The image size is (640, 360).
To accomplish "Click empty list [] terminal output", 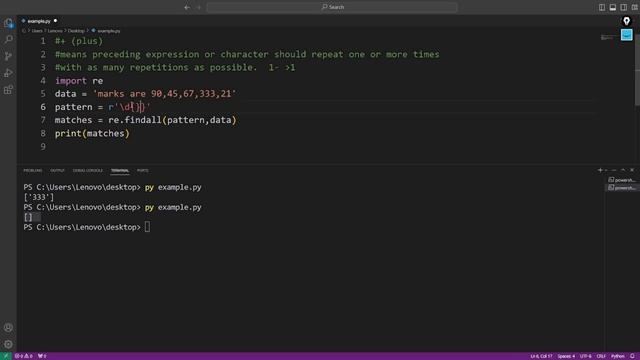I will point(28,217).
